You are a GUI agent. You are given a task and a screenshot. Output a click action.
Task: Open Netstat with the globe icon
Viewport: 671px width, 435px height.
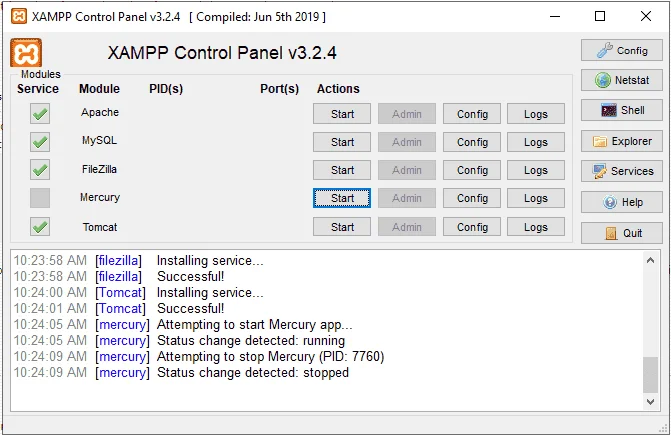(621, 80)
